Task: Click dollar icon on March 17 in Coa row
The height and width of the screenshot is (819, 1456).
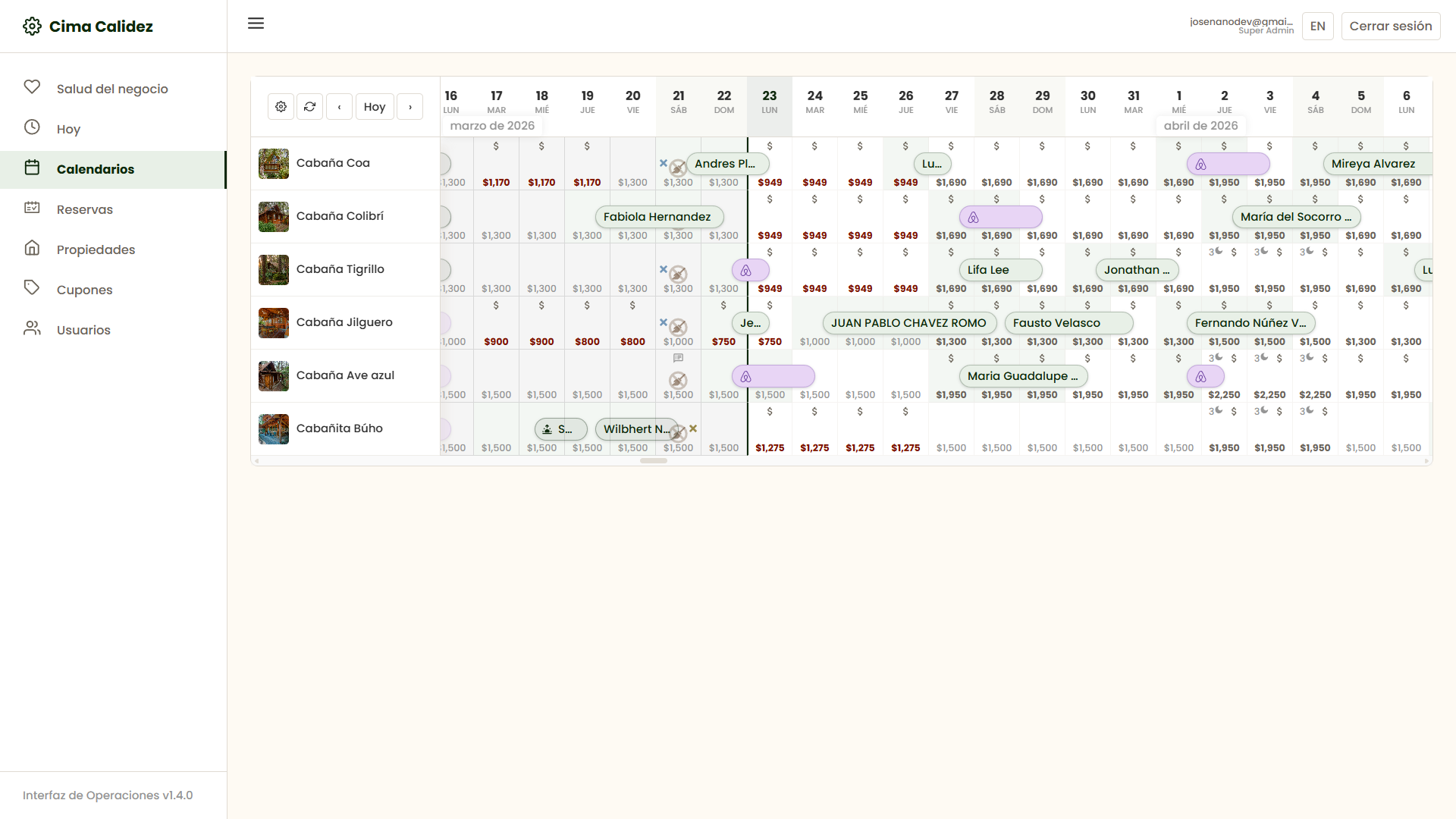Action: (496, 146)
